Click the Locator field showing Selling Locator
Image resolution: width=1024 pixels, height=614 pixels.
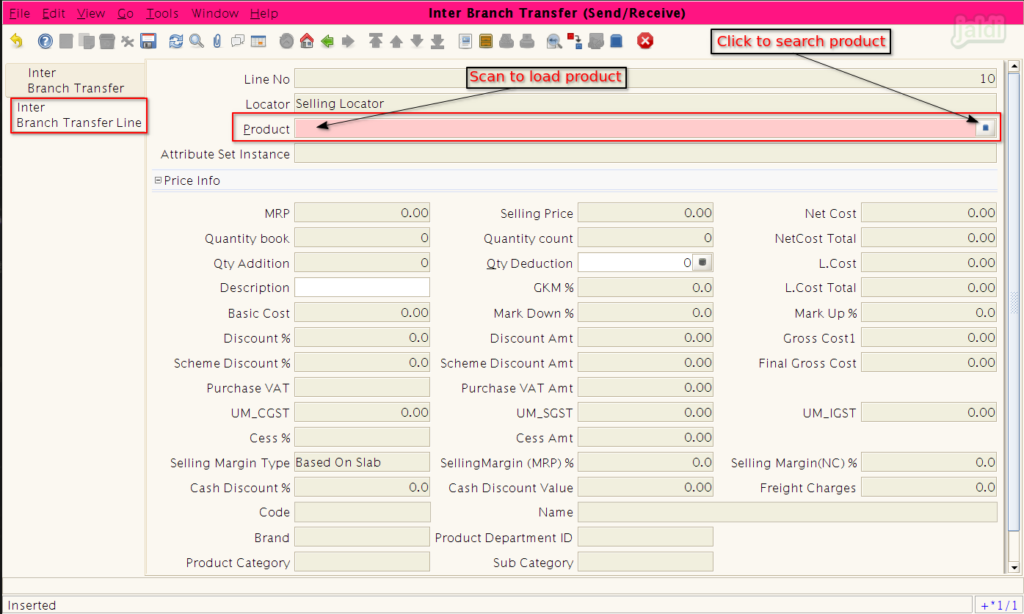tap(645, 103)
